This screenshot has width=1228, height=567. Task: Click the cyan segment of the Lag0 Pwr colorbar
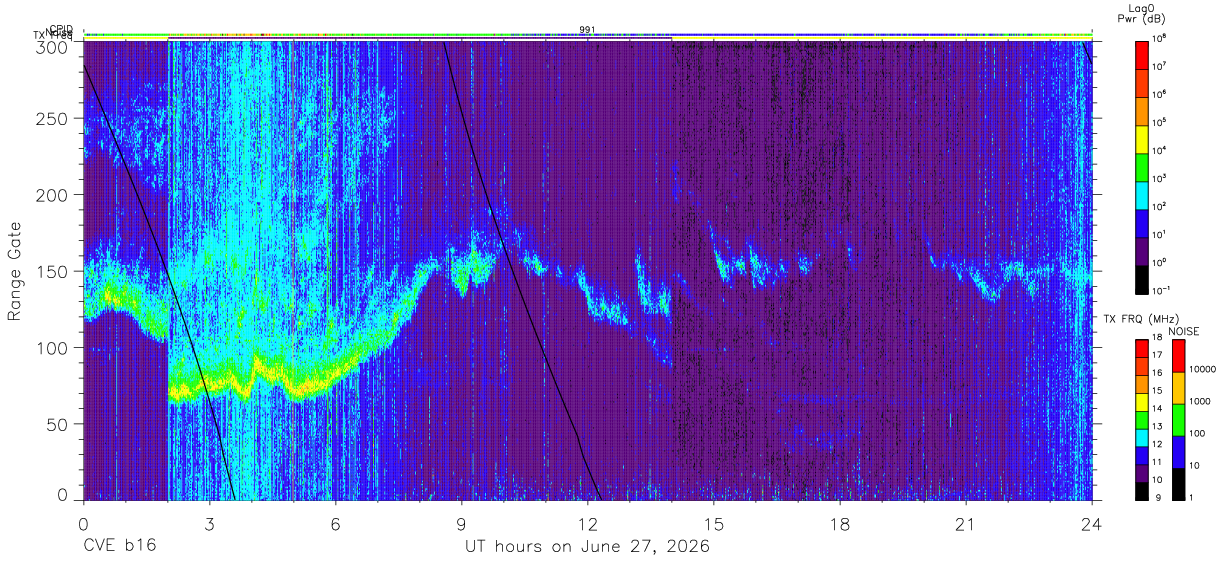[1141, 193]
